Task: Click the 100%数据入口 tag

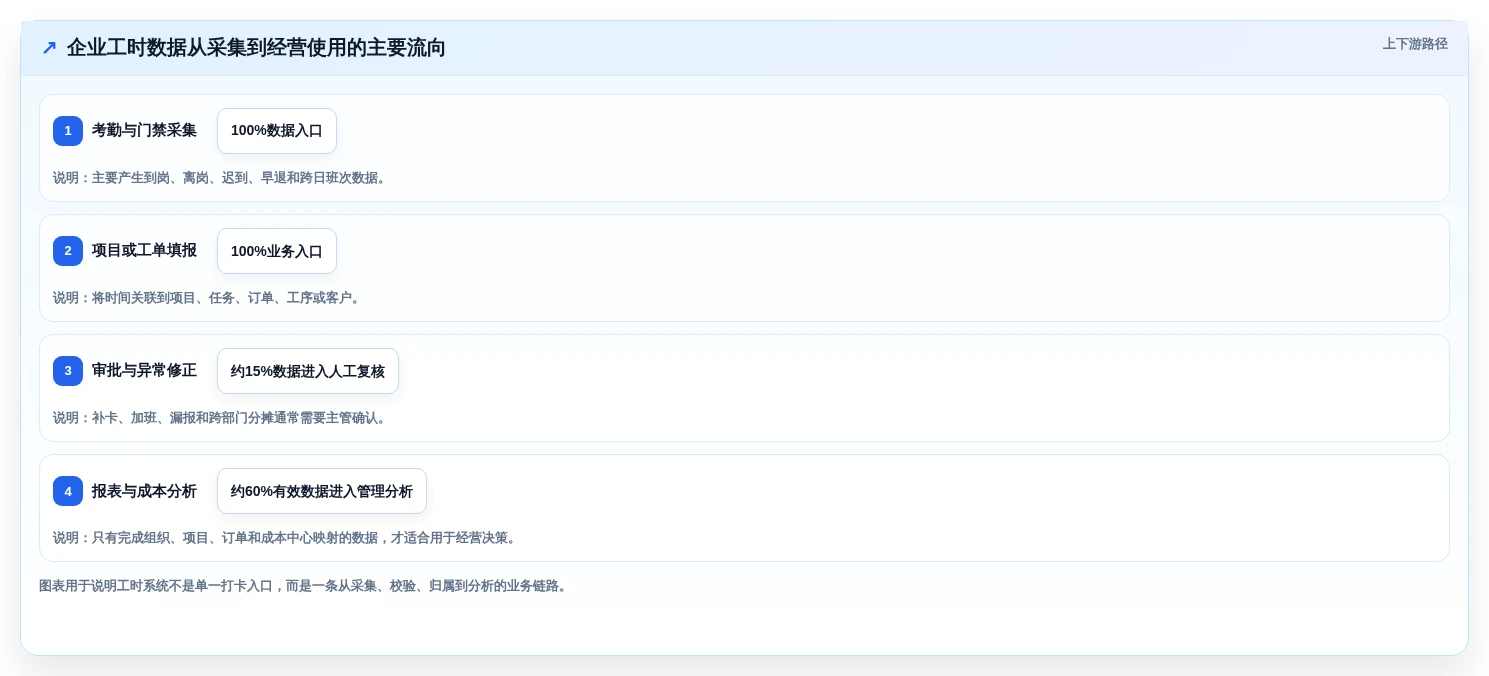Action: pos(277,131)
